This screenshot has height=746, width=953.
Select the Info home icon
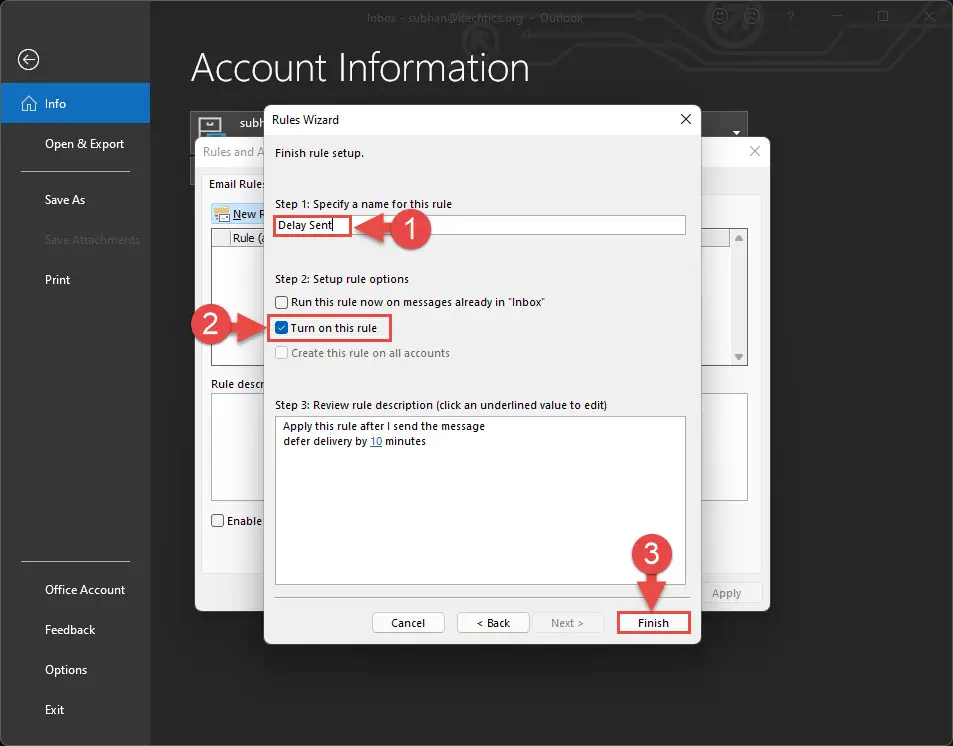coord(29,103)
